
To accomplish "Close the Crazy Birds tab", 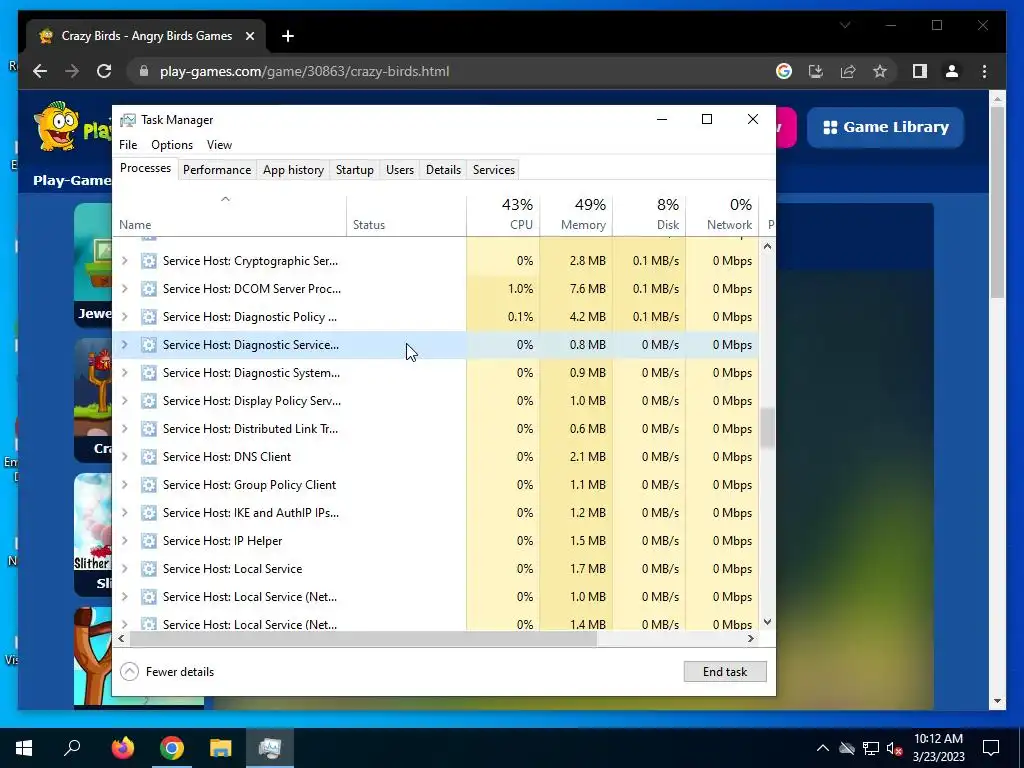I will point(249,36).
